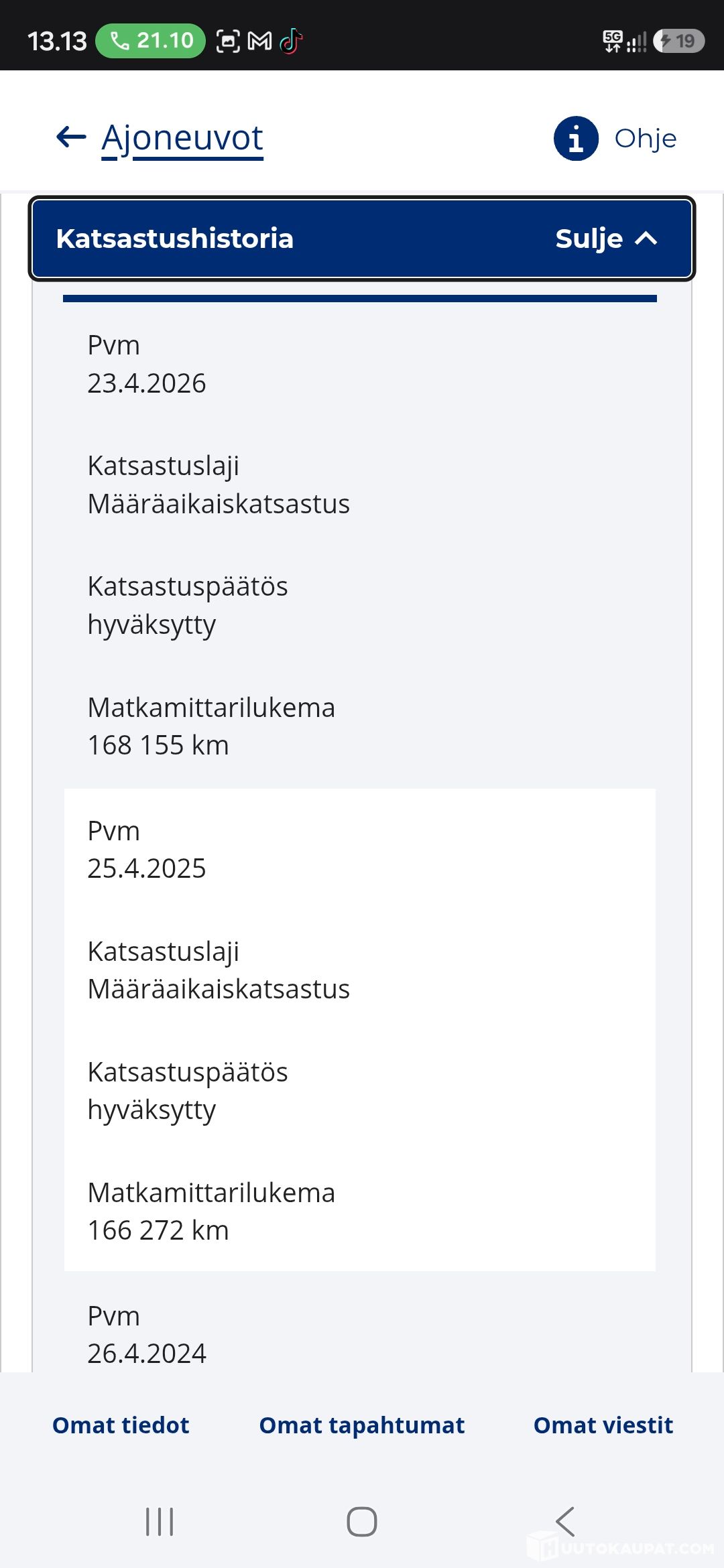Click the Ohje help text
Viewport: 724px width, 1568px height.
click(x=646, y=139)
